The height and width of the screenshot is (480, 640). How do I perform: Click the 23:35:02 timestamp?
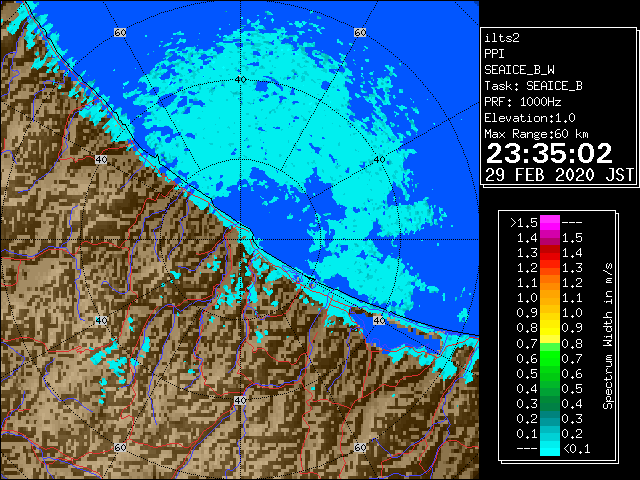[x=549, y=153]
